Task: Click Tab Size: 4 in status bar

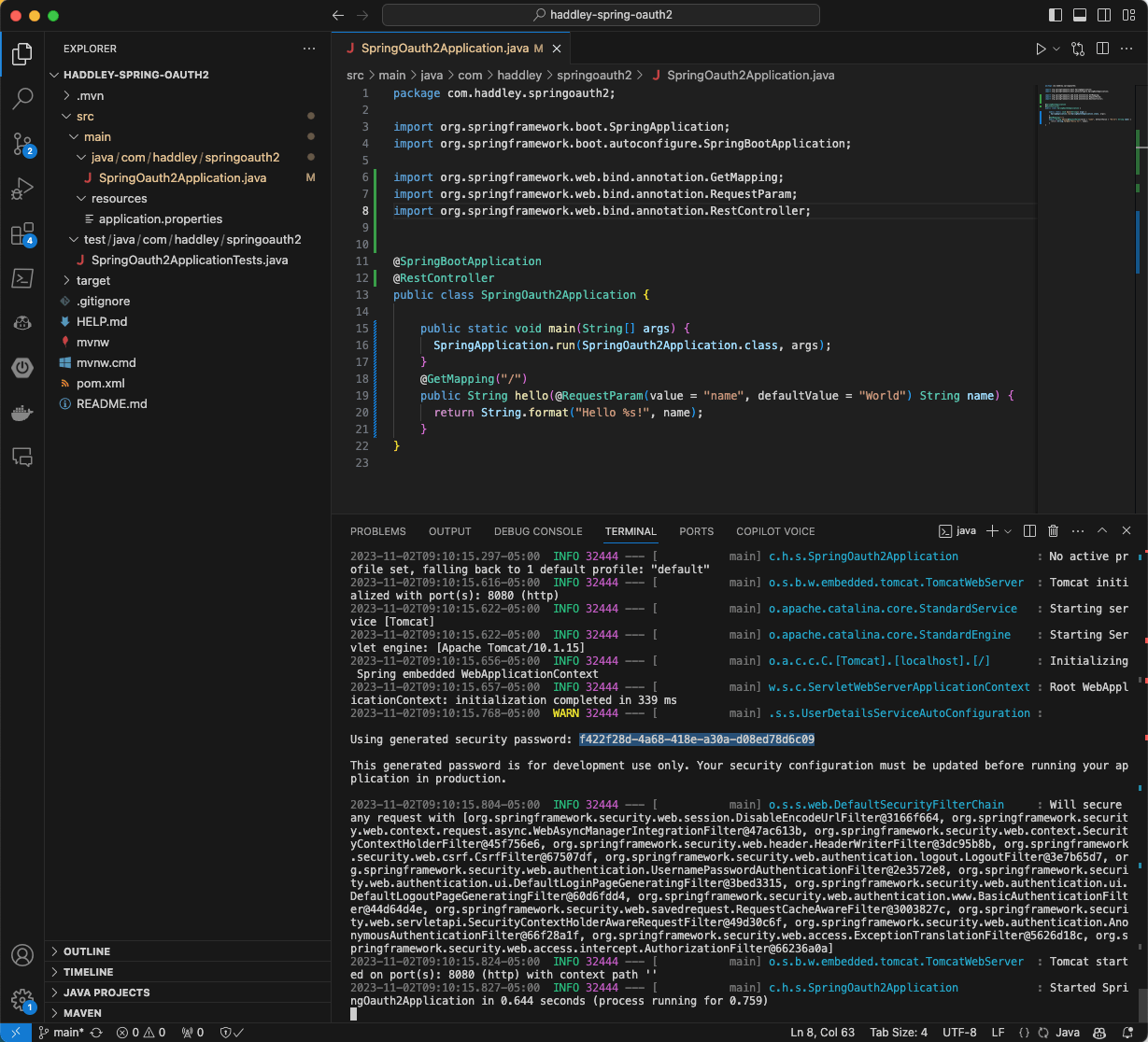Action: click(898, 1033)
